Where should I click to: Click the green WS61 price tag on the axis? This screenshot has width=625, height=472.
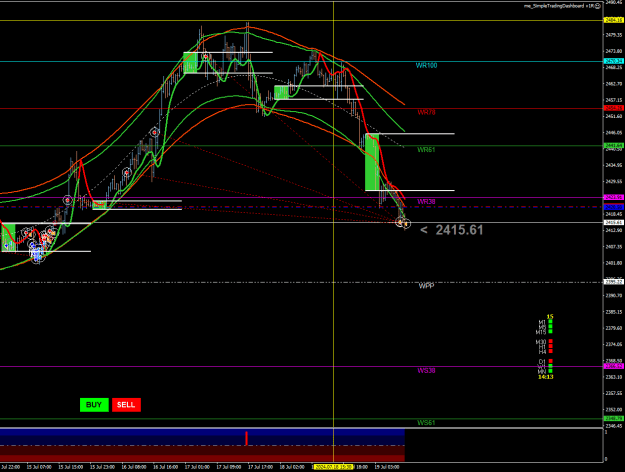(x=614, y=418)
